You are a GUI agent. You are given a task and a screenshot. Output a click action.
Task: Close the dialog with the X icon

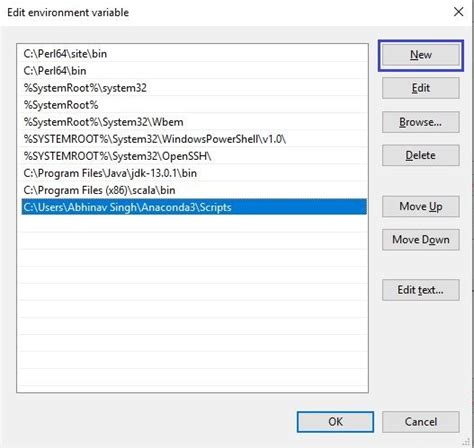click(459, 12)
